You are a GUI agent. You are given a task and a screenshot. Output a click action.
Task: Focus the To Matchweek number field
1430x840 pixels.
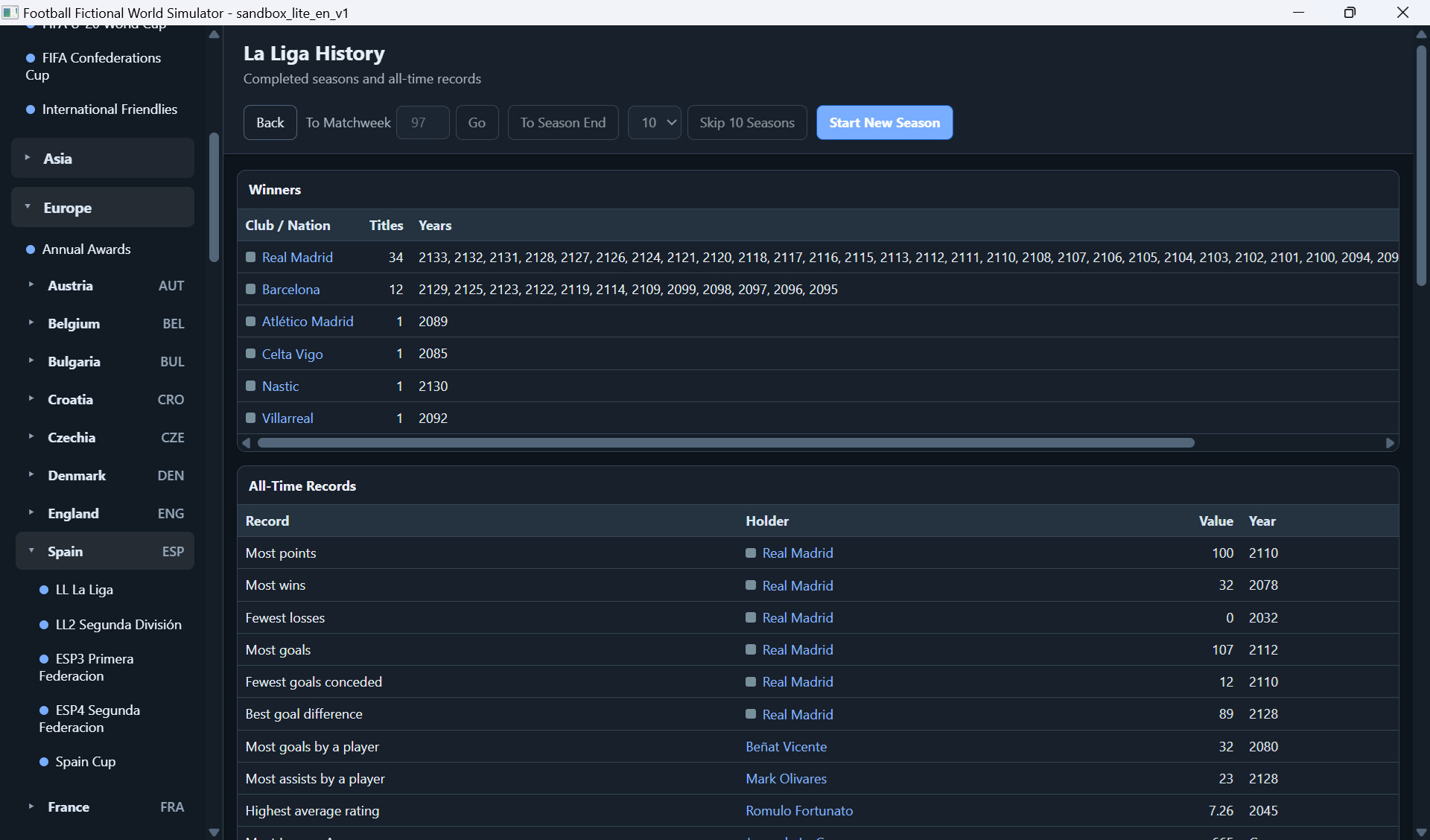pos(423,122)
